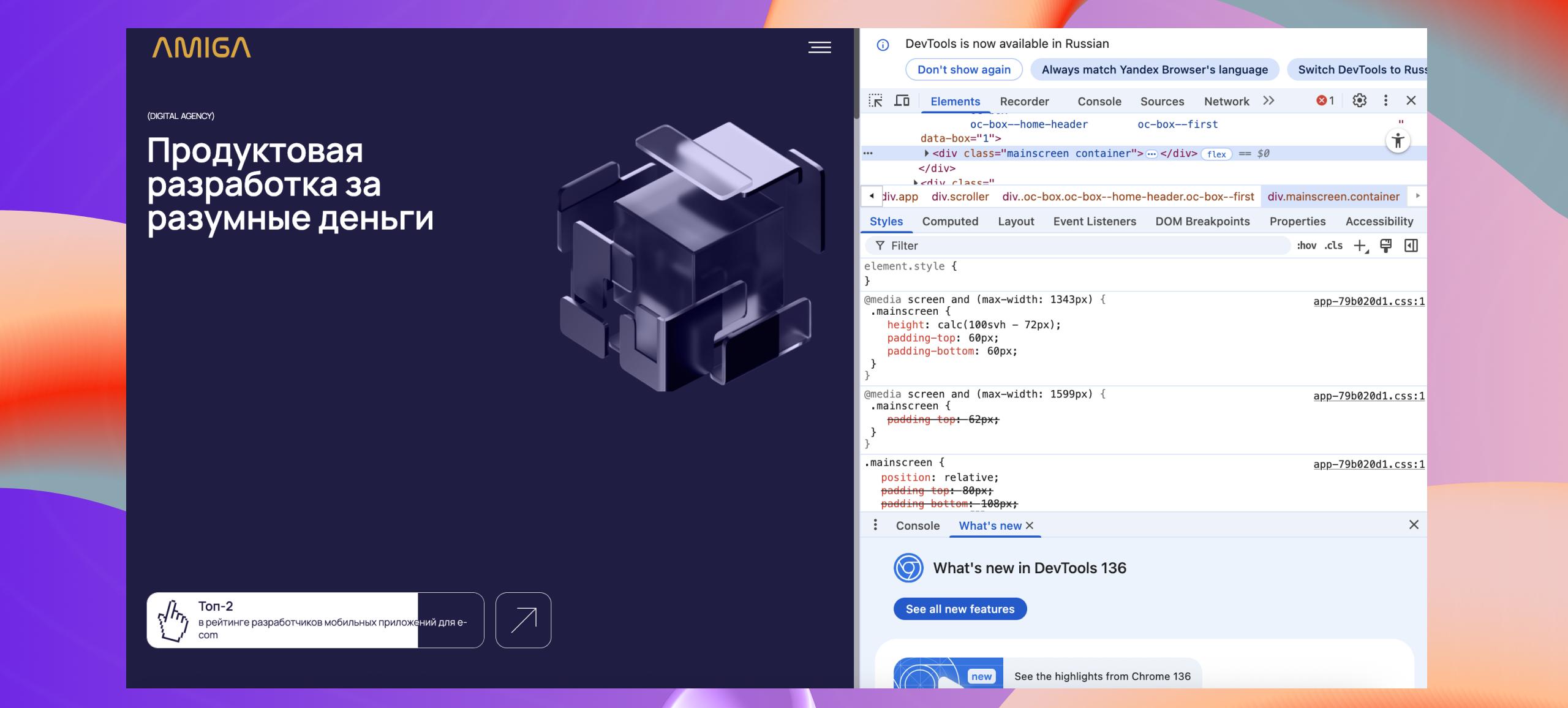Screen dimensions: 1568x708
Task: Open DevTools settings gear
Action: pyautogui.click(x=1359, y=100)
